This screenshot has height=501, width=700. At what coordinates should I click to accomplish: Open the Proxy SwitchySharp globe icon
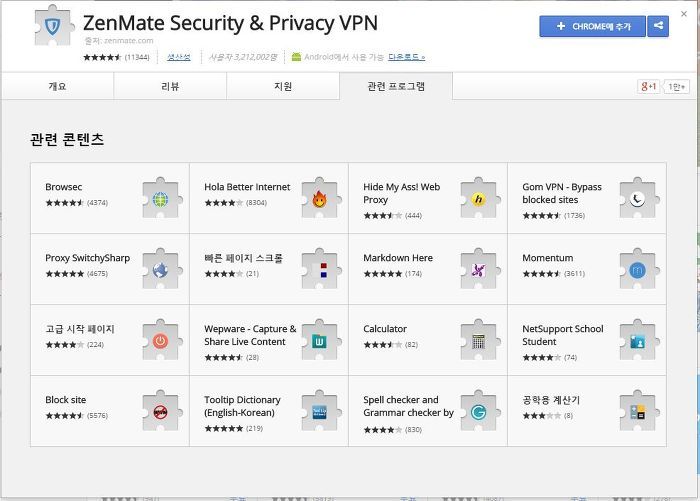[161, 270]
